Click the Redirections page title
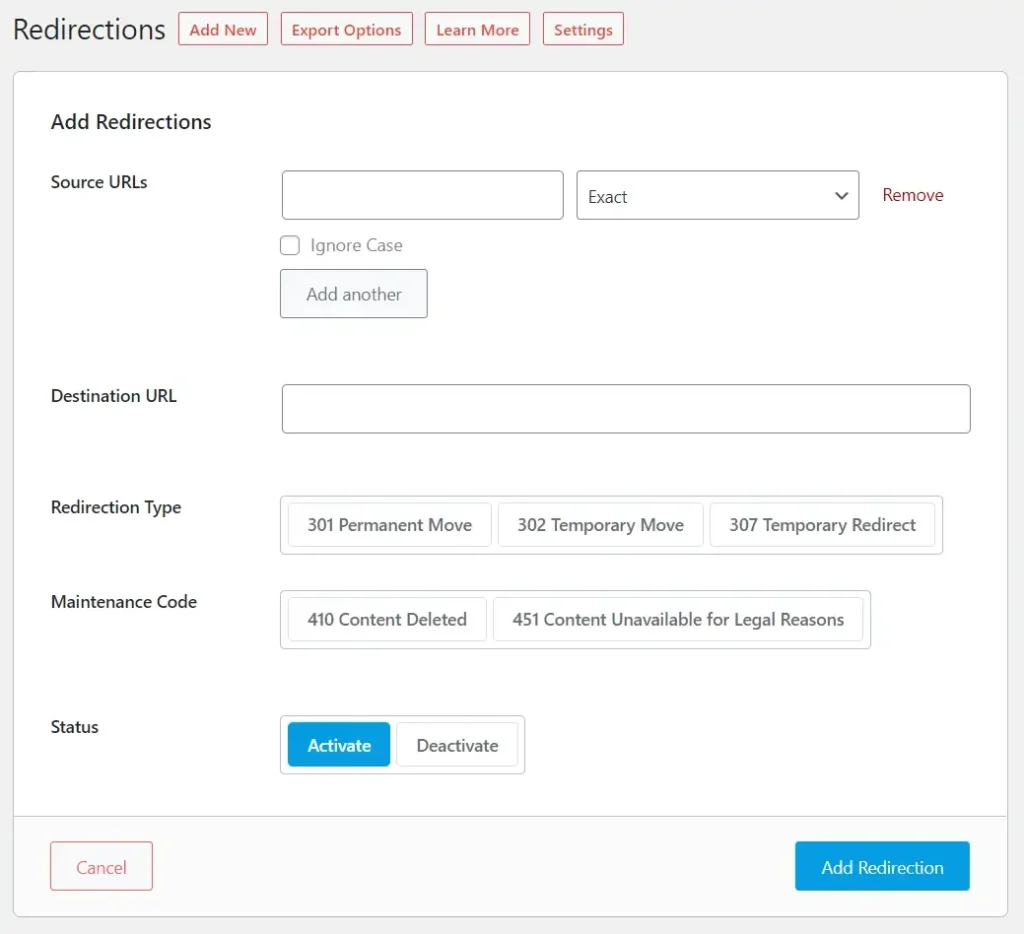Image resolution: width=1024 pixels, height=934 pixels. click(x=89, y=29)
